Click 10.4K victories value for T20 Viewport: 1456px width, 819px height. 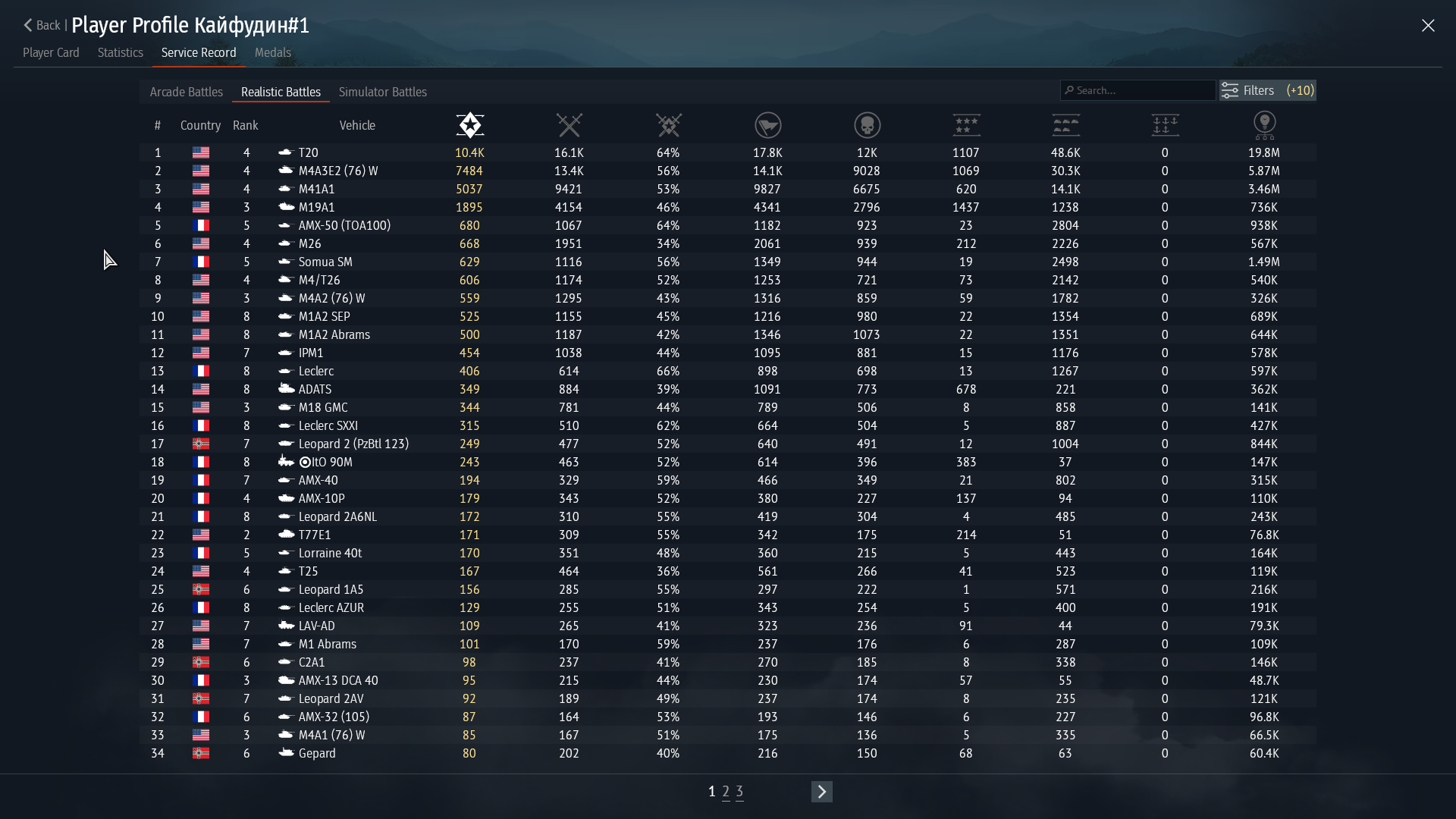469,152
